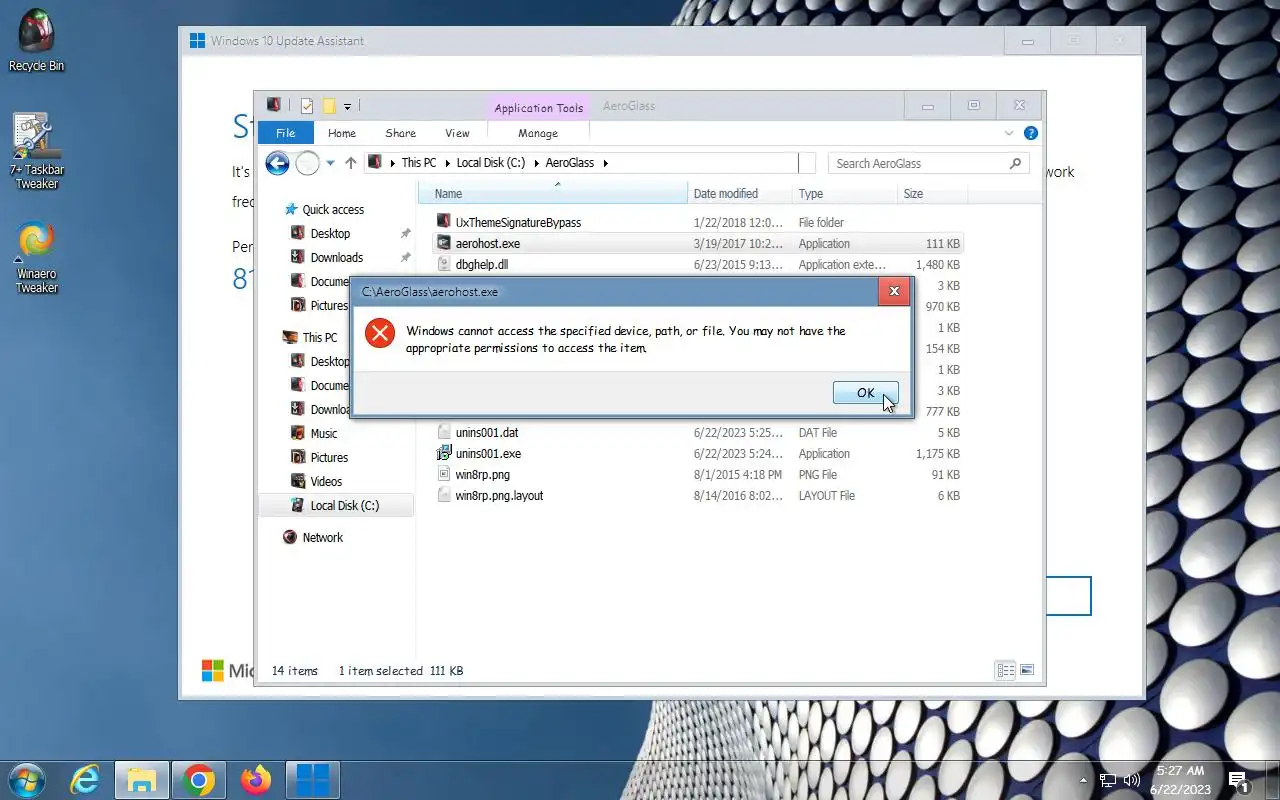Viewport: 1280px width, 800px height.
Task: Open the View ribbon tab
Action: (x=457, y=133)
